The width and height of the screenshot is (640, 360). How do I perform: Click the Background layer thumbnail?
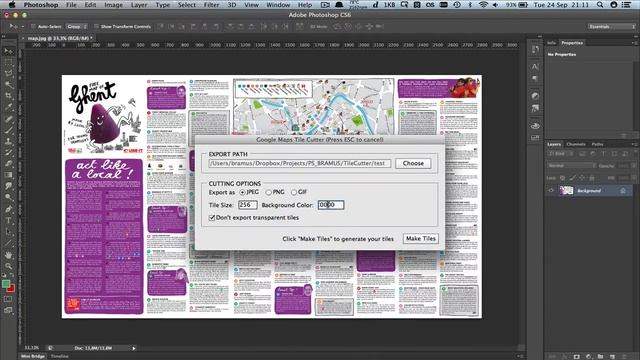coord(566,190)
